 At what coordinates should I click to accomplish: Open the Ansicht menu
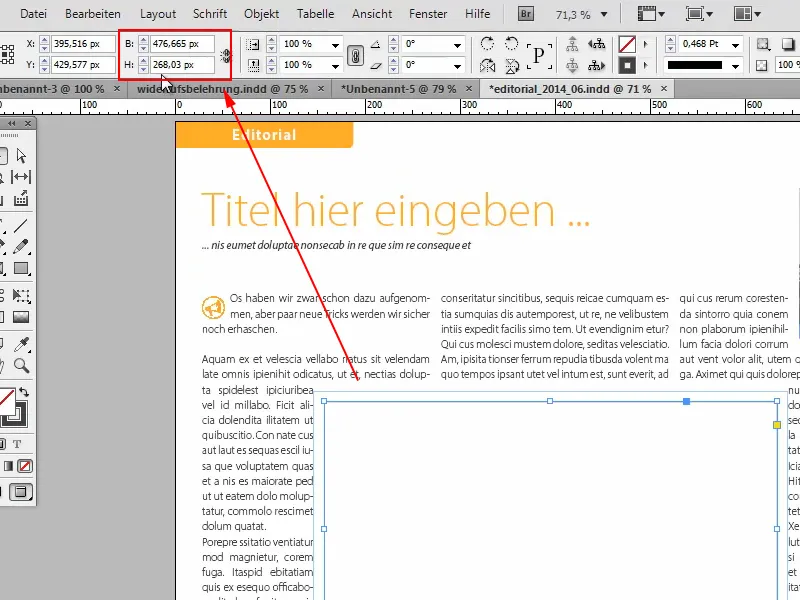click(372, 14)
